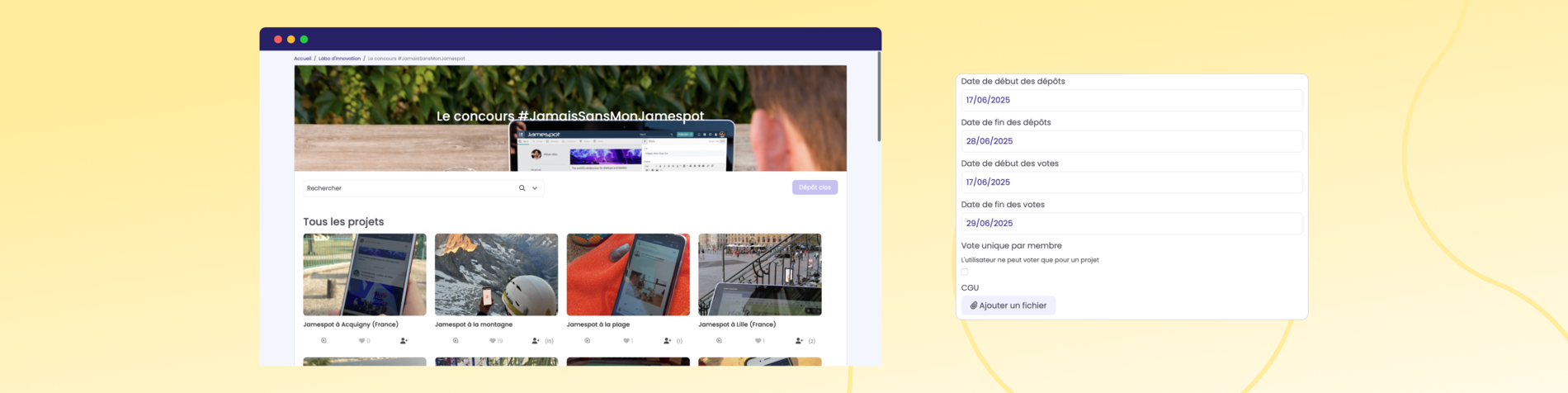Click add-member icon under Jamespot à la montagne
The image size is (1568, 393).
536,340
